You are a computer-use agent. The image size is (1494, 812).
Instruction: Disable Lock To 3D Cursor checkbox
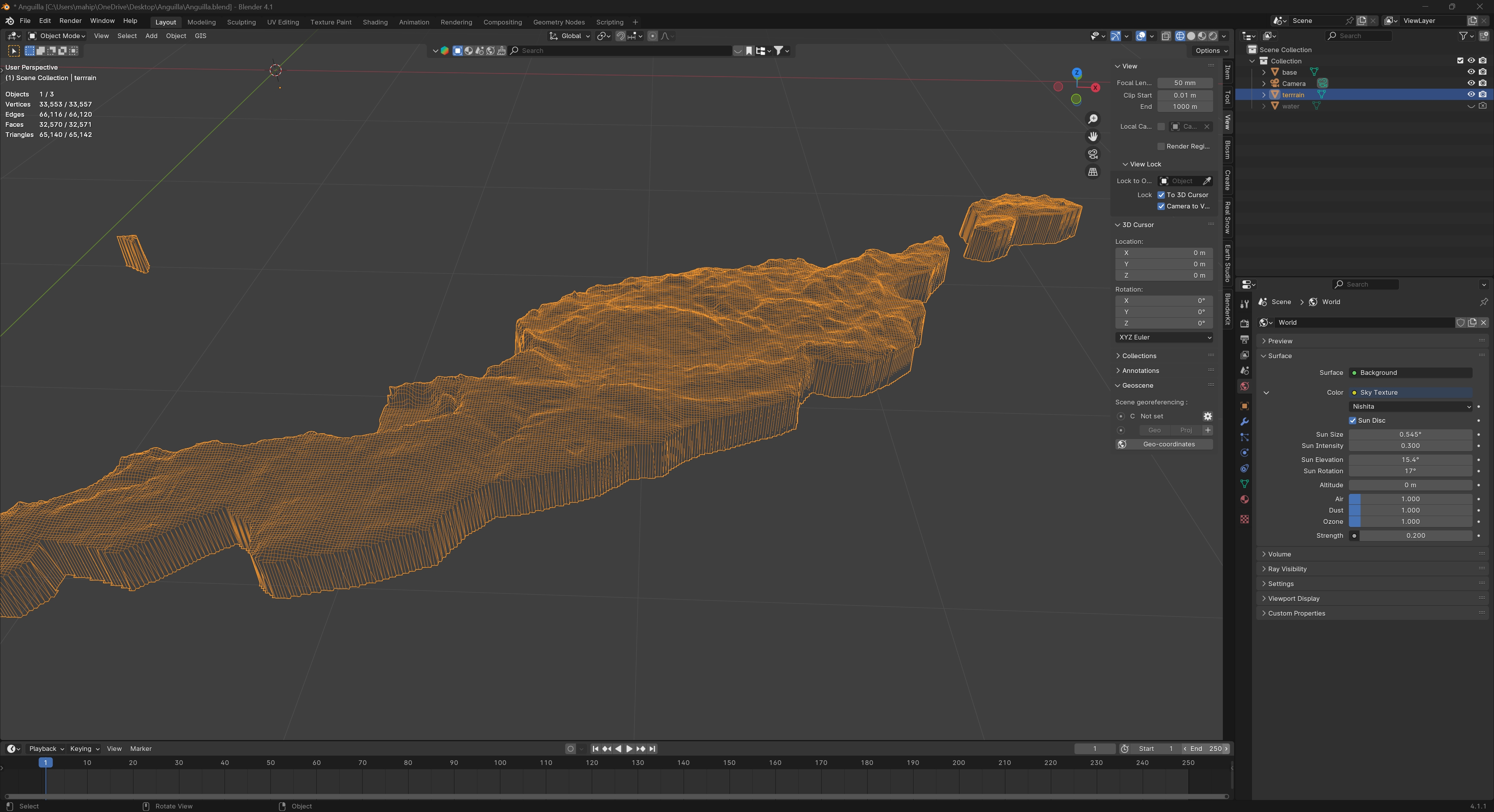tap(1161, 195)
